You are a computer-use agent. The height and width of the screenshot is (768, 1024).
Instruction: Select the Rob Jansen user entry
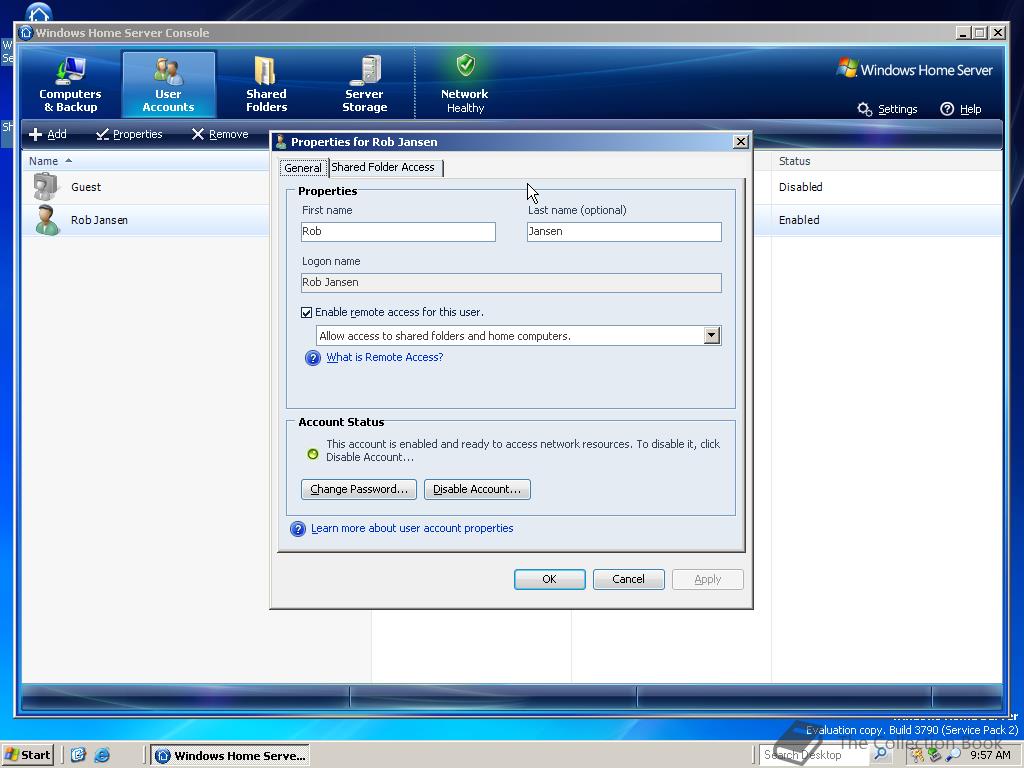click(99, 220)
